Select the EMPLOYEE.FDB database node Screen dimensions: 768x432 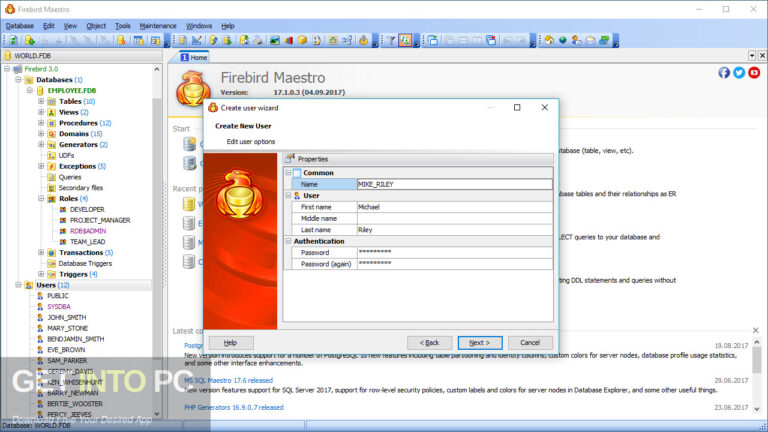[x=72, y=91]
